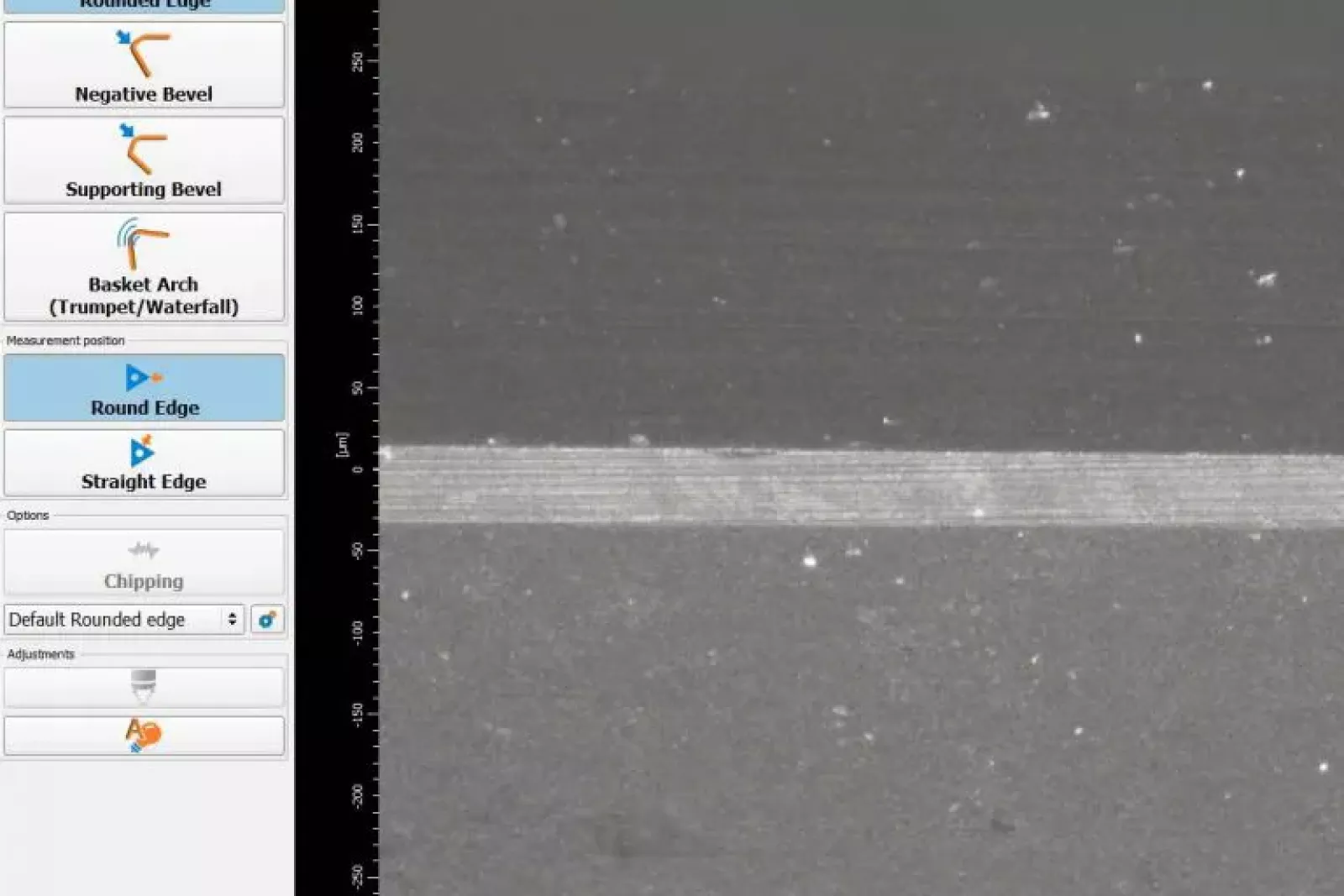Click the 250 mark at ruler top
1344x896 pixels.
click(x=358, y=60)
